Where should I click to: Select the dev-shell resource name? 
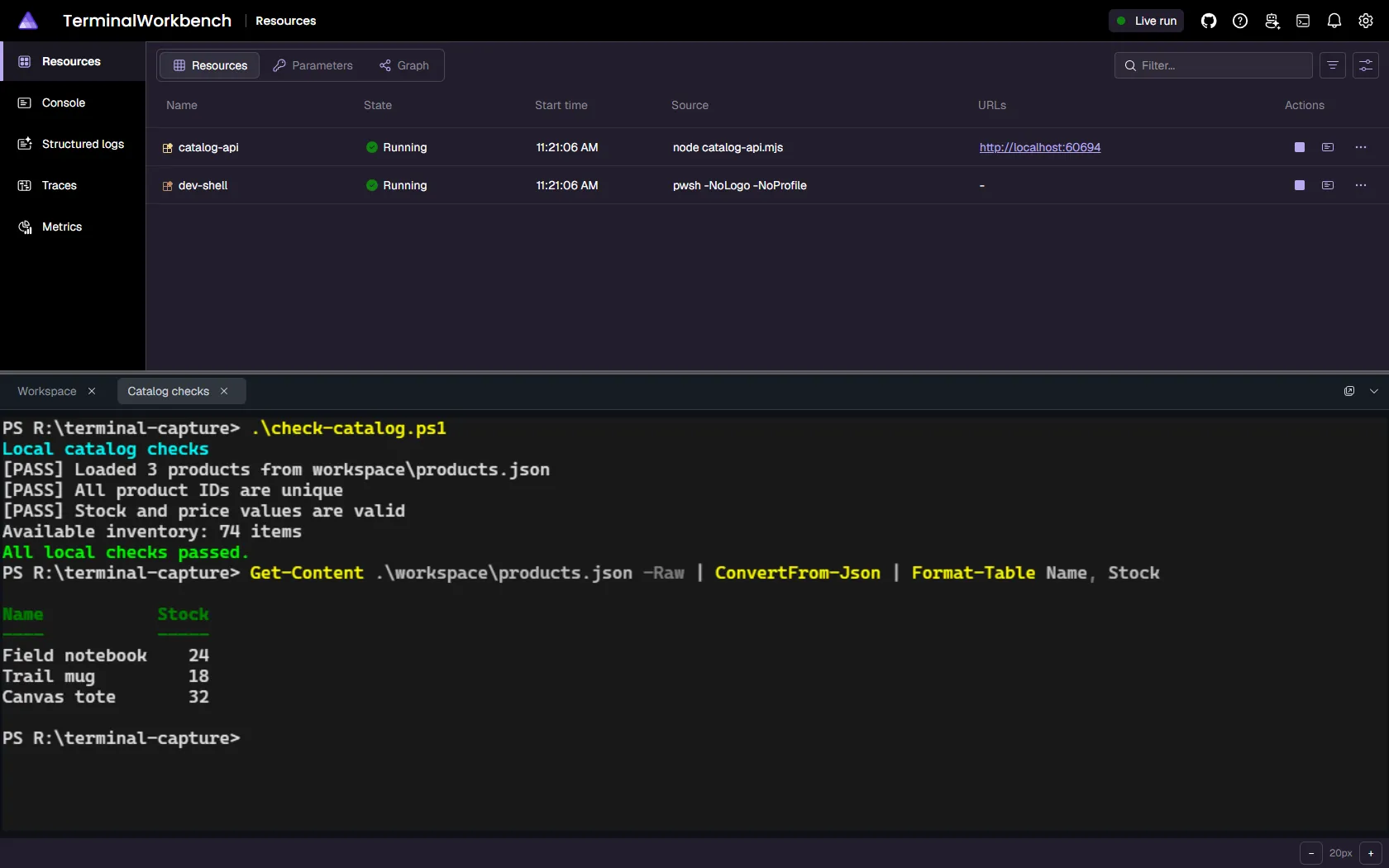(x=203, y=185)
